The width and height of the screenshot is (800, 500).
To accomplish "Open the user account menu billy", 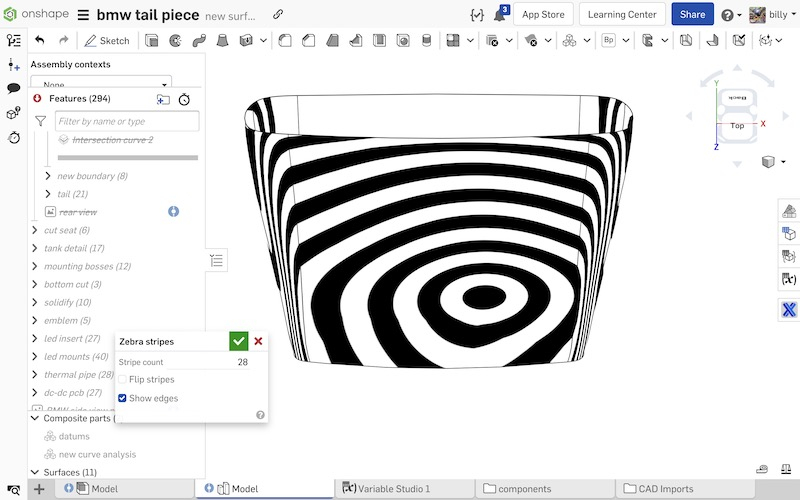I will click(773, 15).
